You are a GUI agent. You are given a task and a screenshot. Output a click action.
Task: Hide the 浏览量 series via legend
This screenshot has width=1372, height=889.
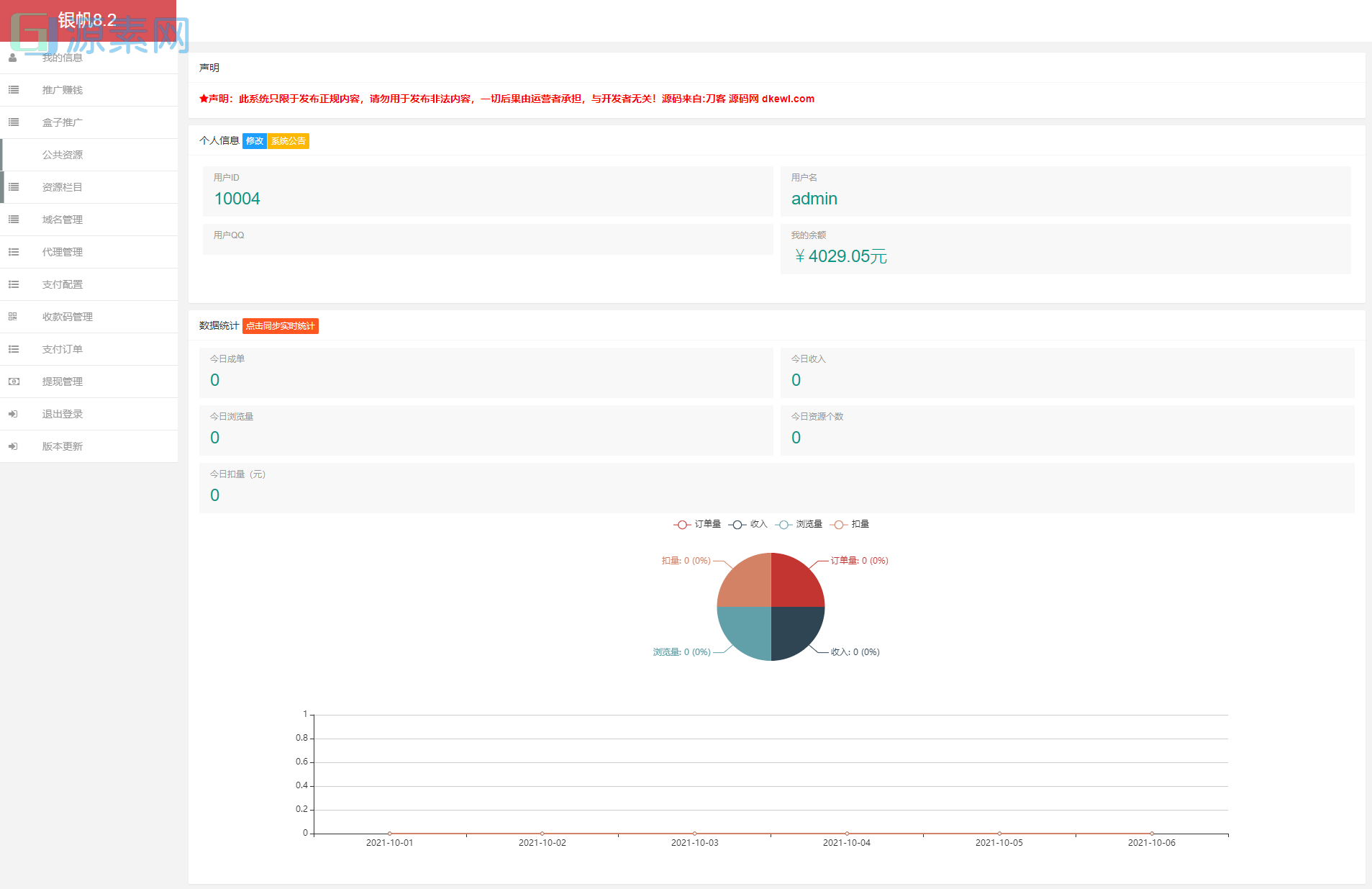pyautogui.click(x=799, y=524)
